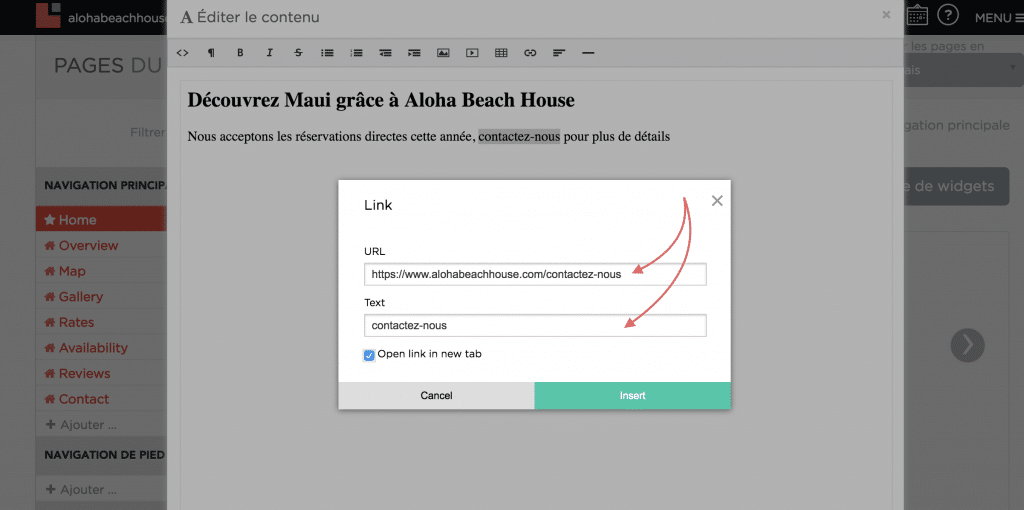This screenshot has width=1024, height=510.
Task: Select the Reviews page
Action: pos(101,373)
